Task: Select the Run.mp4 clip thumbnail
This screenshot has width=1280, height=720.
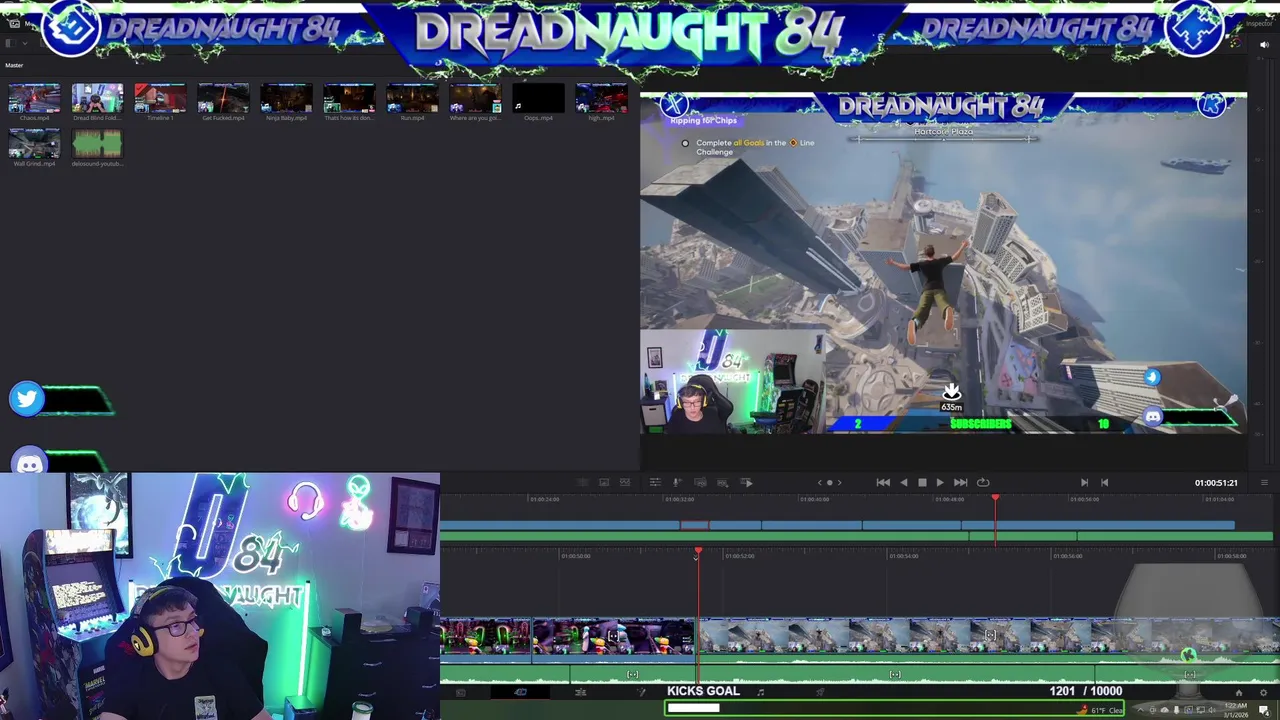Action: (x=412, y=99)
